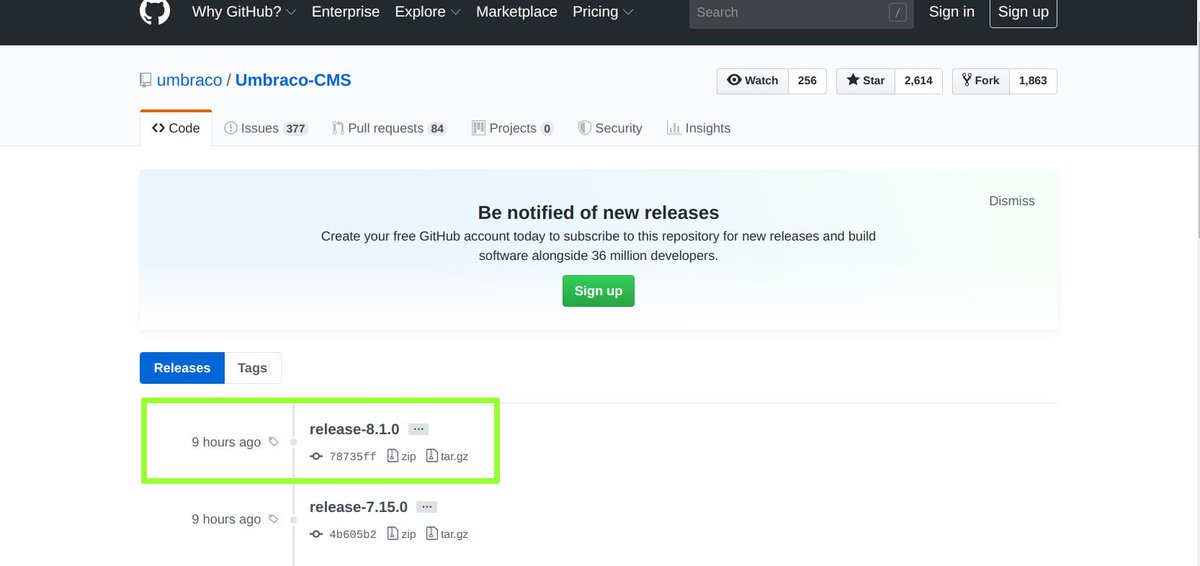
Task: Click the commit icon next to 78735ff
Action: click(x=316, y=456)
